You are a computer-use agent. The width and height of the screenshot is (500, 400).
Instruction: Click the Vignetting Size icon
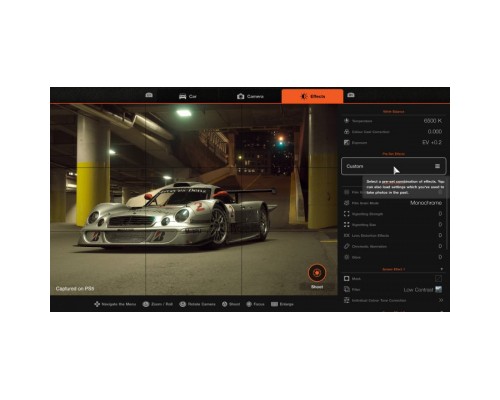347,225
